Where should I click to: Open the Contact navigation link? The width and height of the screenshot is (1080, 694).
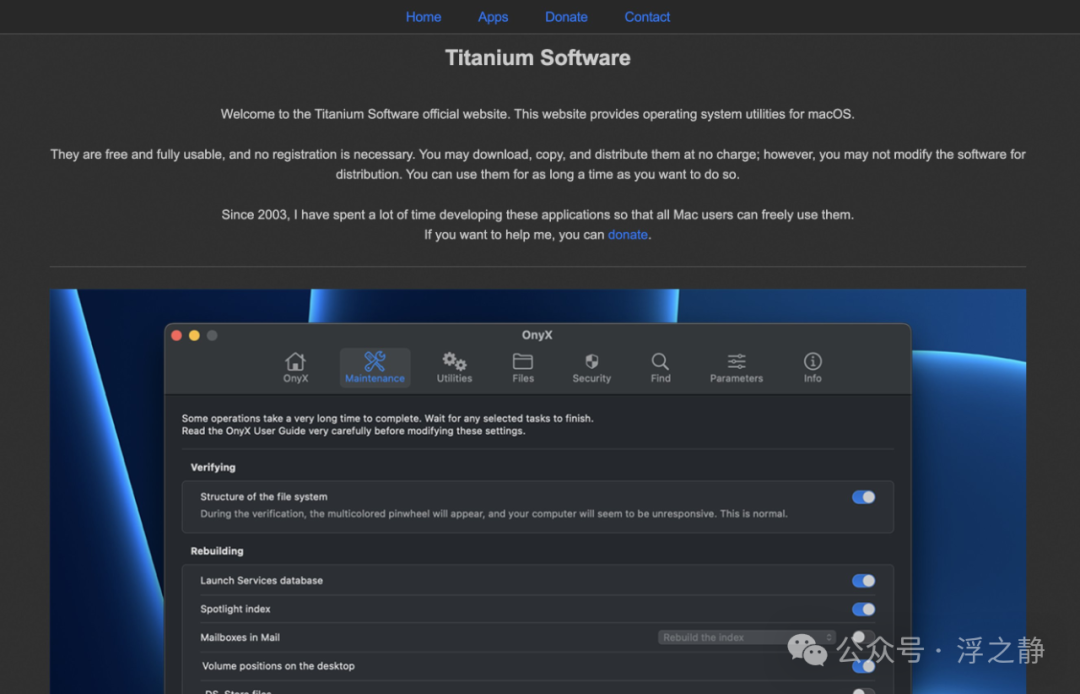pyautogui.click(x=647, y=17)
